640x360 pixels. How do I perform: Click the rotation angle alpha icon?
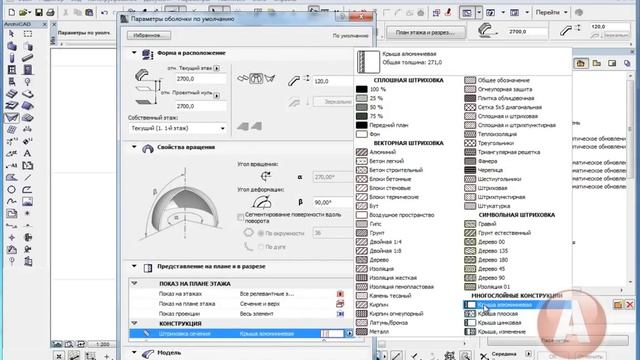pyautogui.click(x=266, y=176)
